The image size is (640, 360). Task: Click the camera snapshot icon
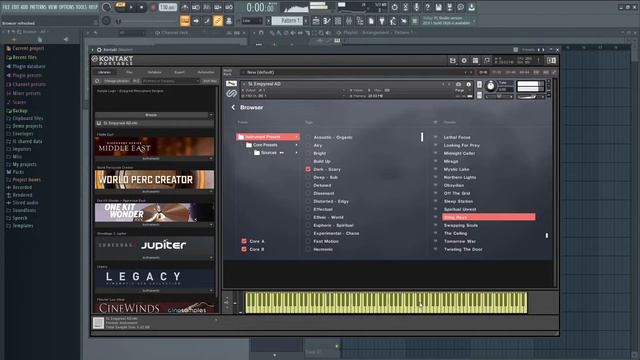click(458, 84)
